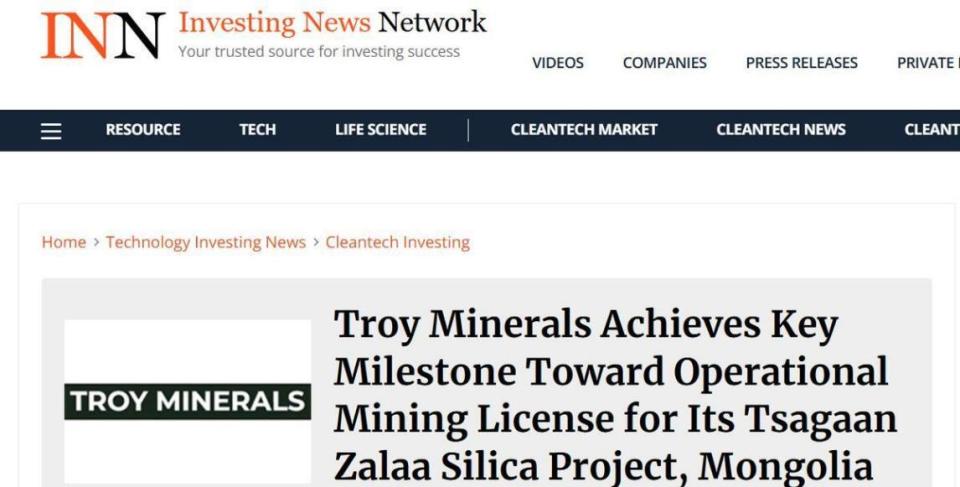Click the partially visible Private menu item
960x487 pixels.
coord(927,63)
